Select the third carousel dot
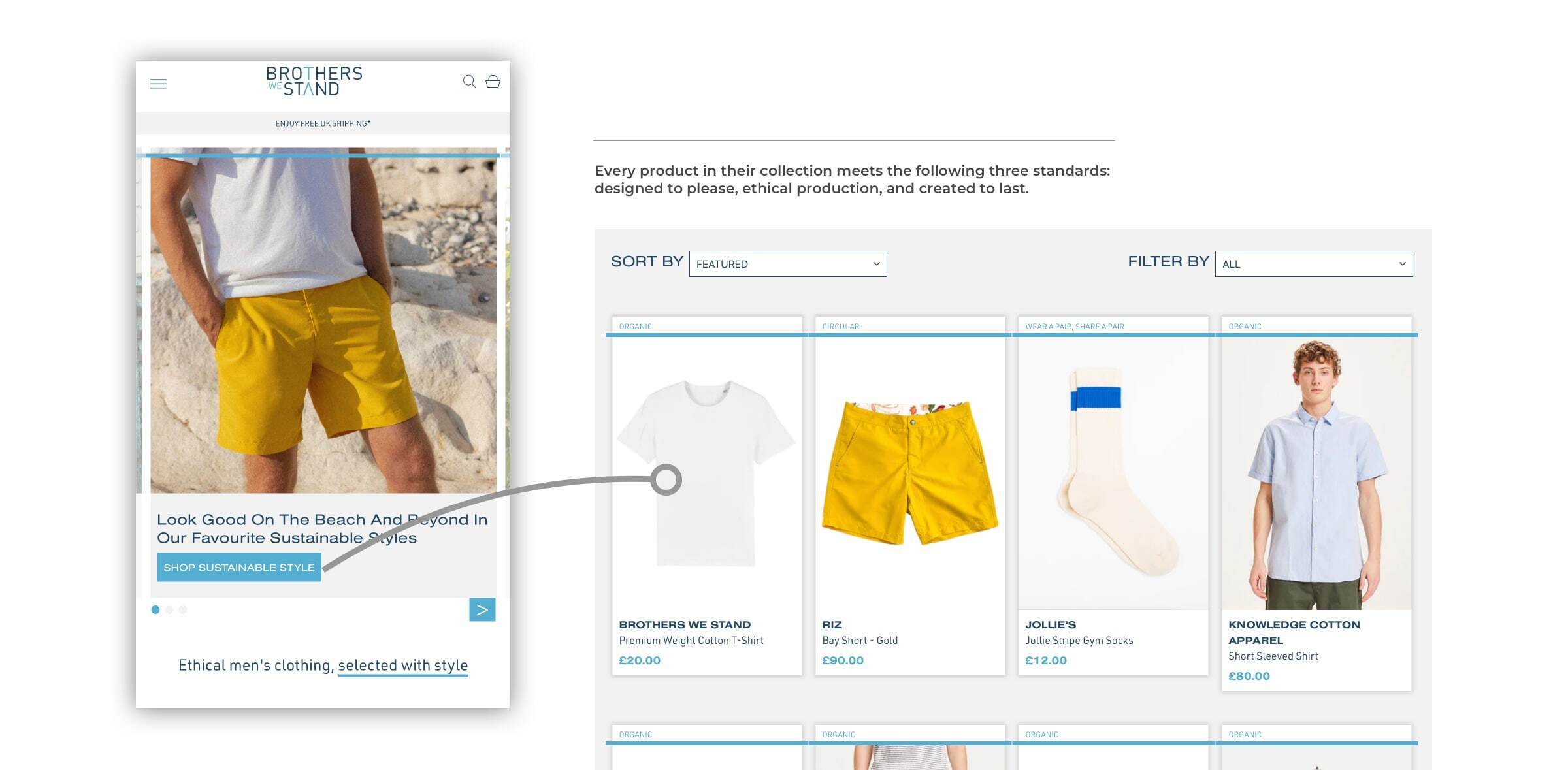This screenshot has height=770, width=1568. point(183,609)
